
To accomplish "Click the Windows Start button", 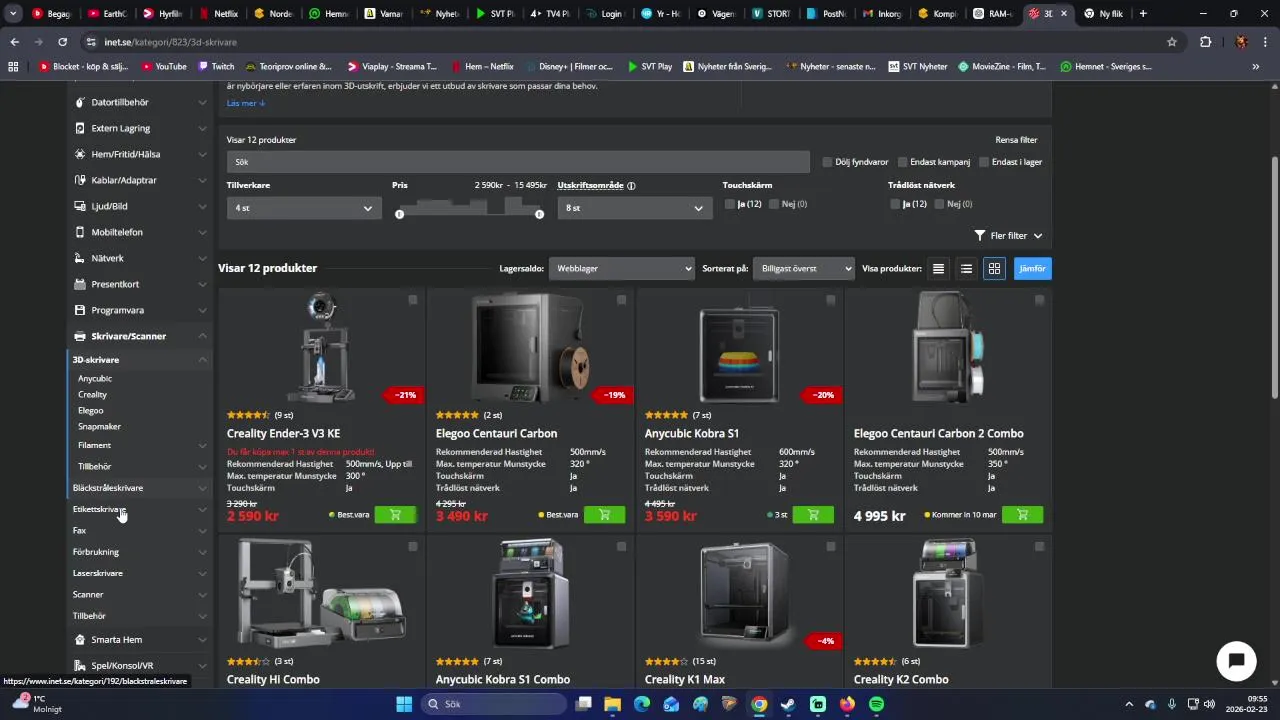I will coord(404,704).
